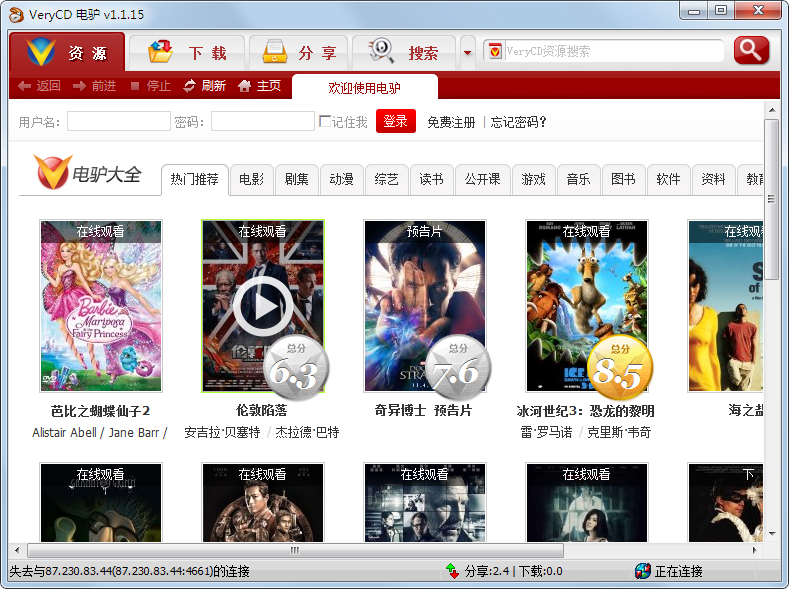Click the 杰拉德·巴特 actor link
789x589 pixels.
pyautogui.click(x=307, y=433)
